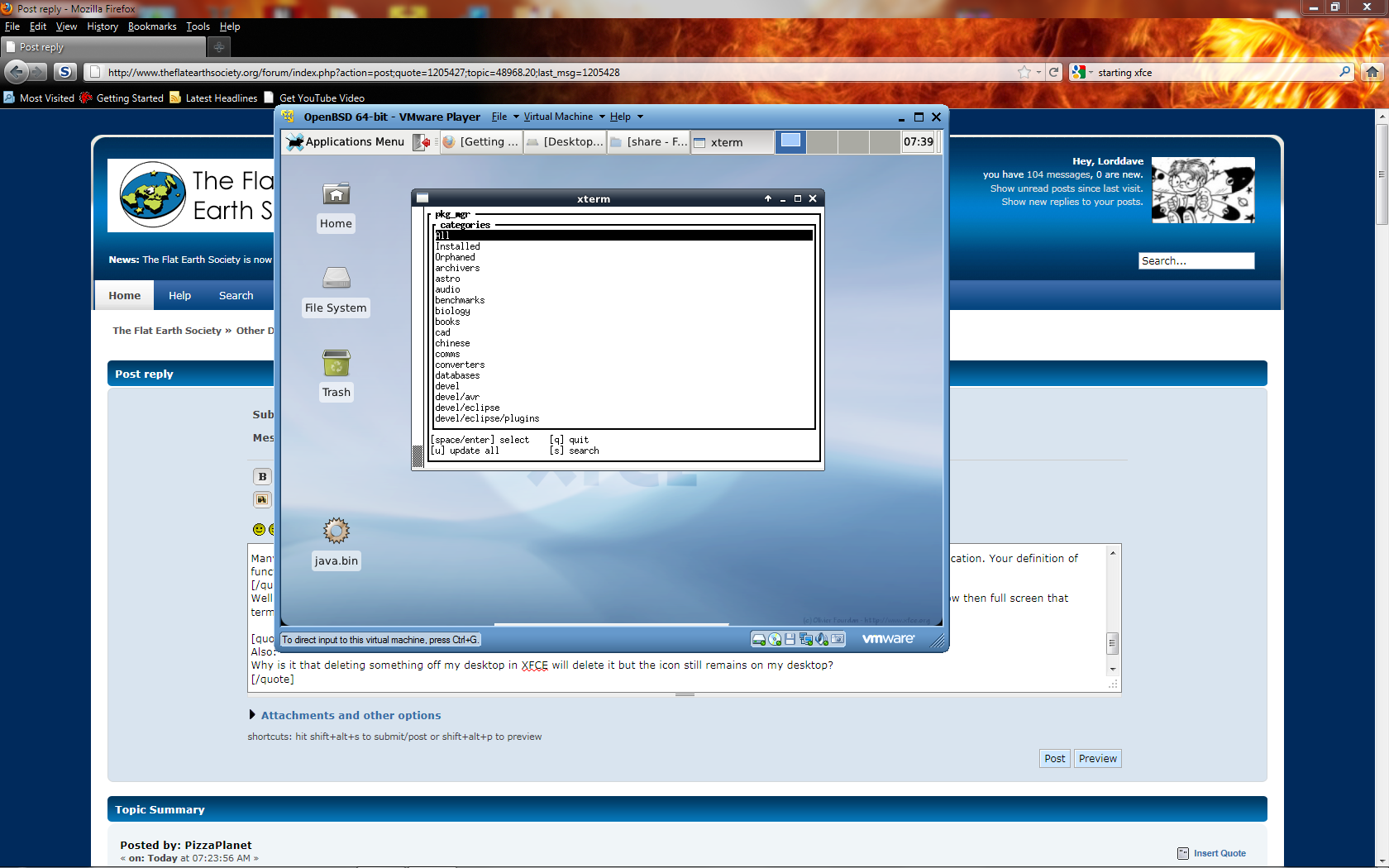Open the XFCE Applications Menu
The height and width of the screenshot is (868, 1389).
click(346, 142)
